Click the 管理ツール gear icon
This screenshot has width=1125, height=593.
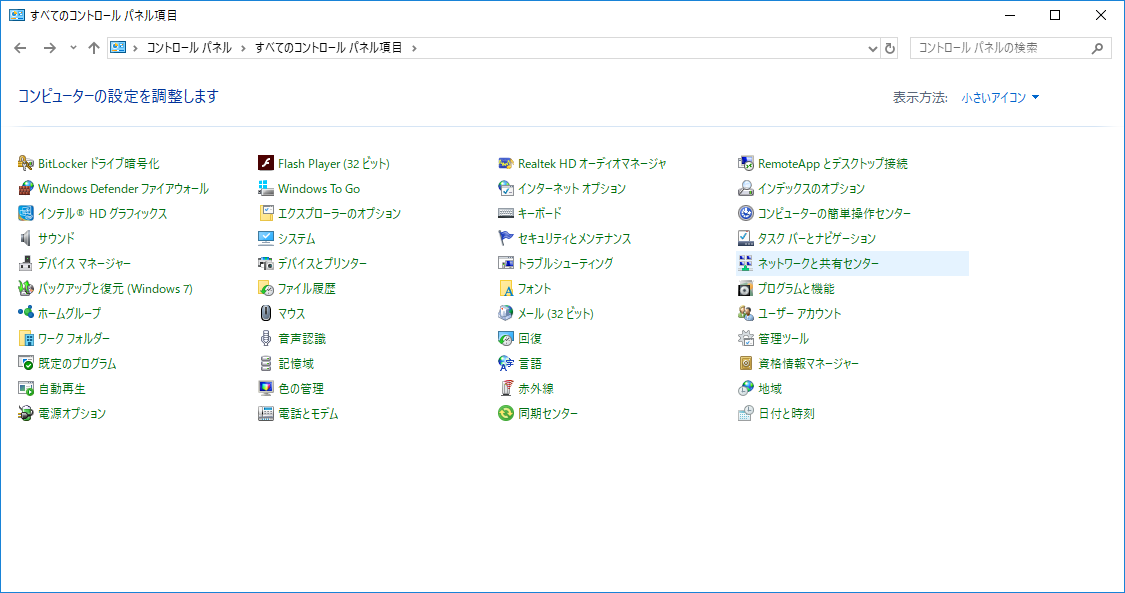[x=746, y=338]
